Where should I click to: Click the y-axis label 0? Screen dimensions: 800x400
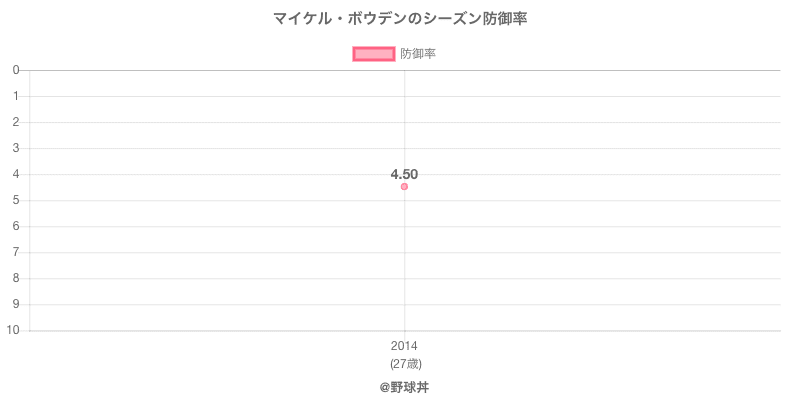click(x=17, y=70)
